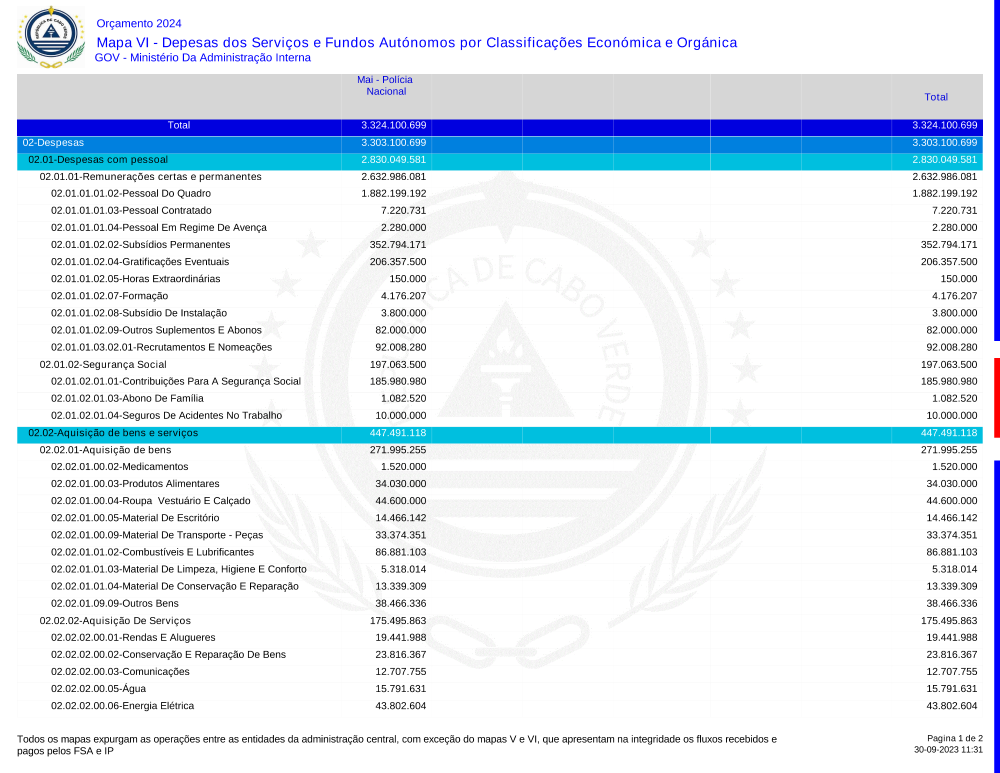Select the dark blue 'Total' summary row label

178,126
